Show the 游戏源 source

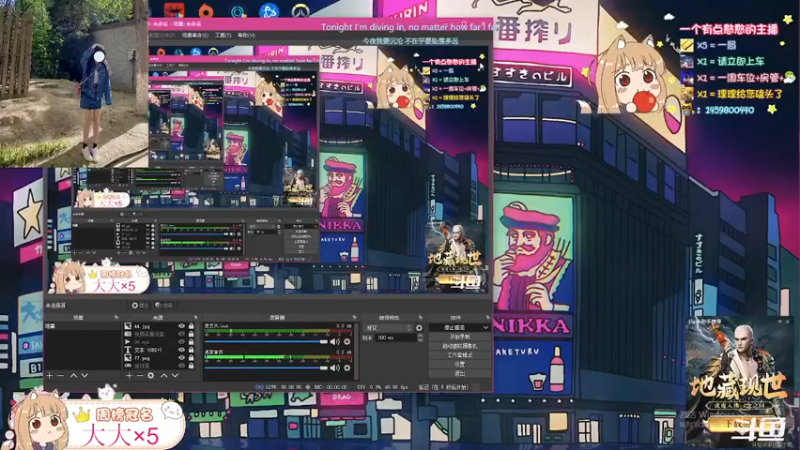tap(181, 366)
